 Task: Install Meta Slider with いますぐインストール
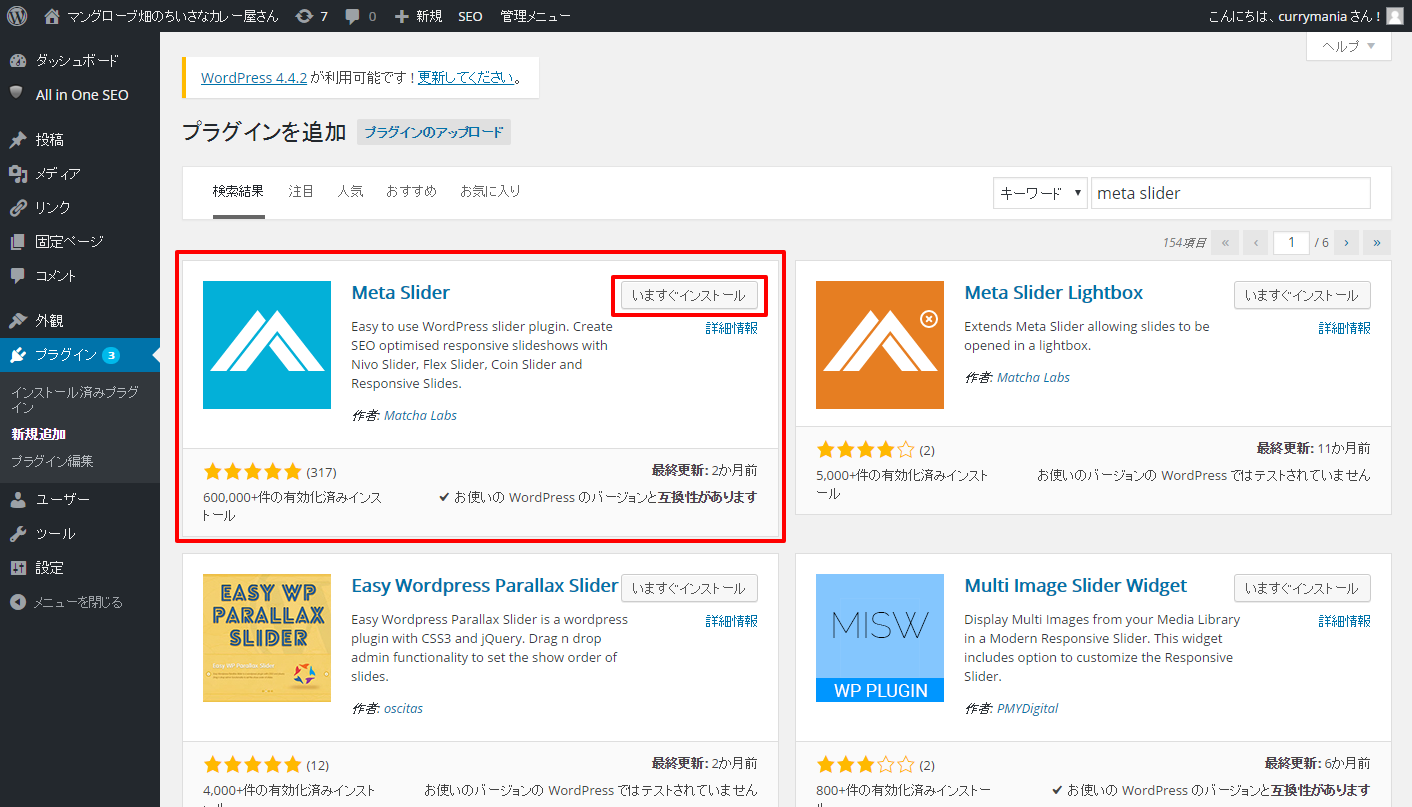[689, 295]
